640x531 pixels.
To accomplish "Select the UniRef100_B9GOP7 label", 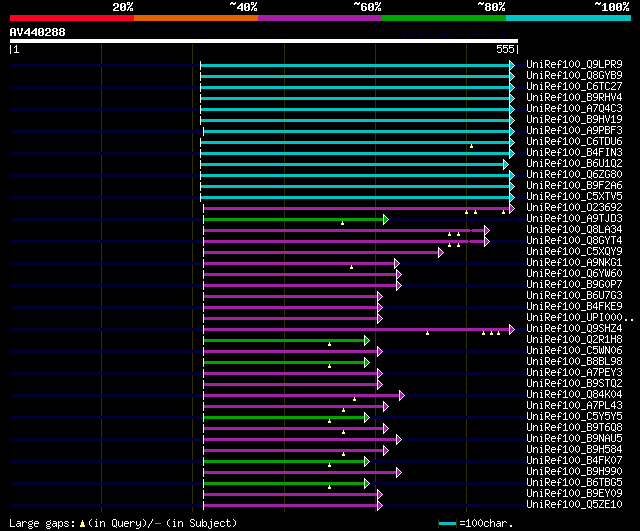I will click(574, 284).
